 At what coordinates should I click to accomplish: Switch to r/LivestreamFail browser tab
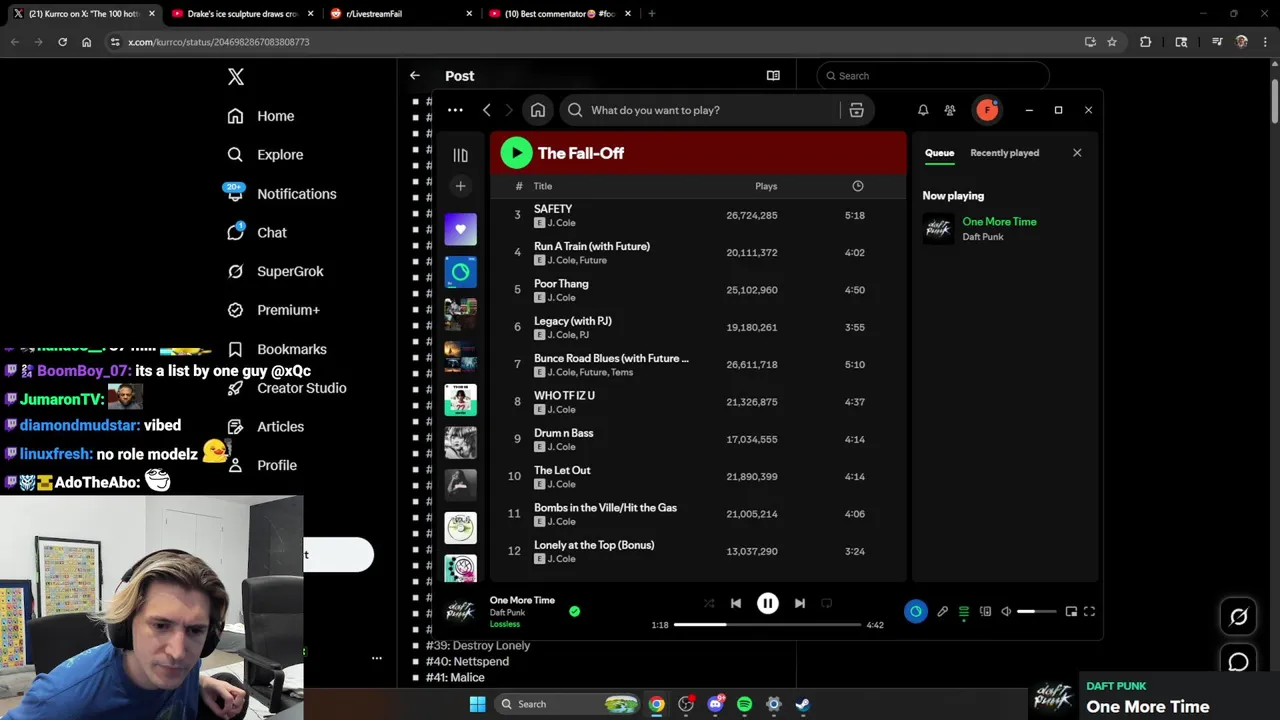click(402, 14)
